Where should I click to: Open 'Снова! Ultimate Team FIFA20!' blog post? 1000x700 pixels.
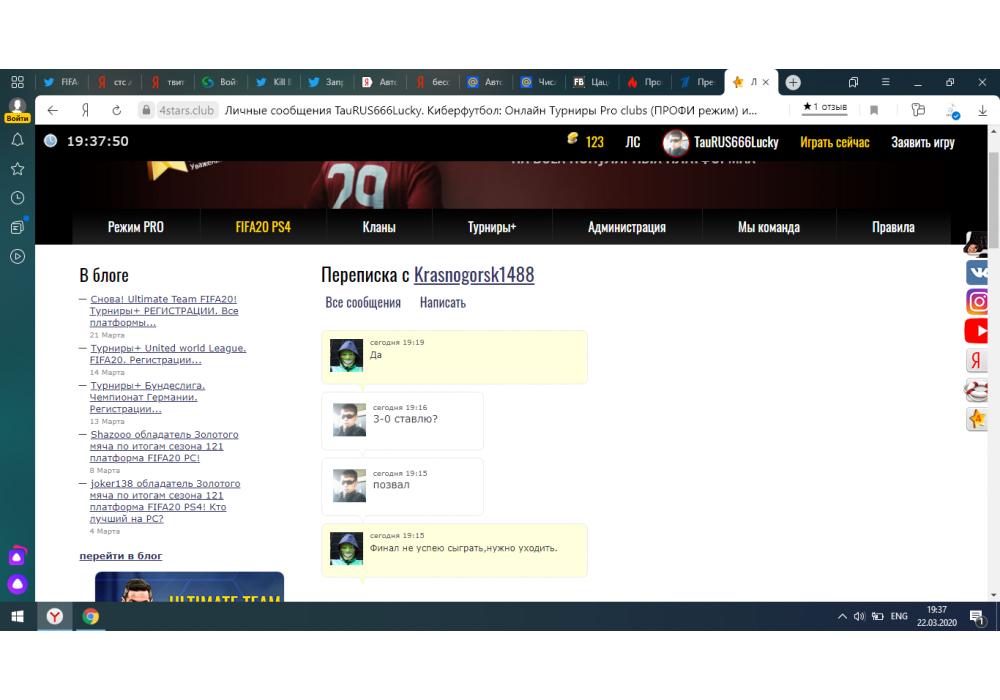coord(164,310)
